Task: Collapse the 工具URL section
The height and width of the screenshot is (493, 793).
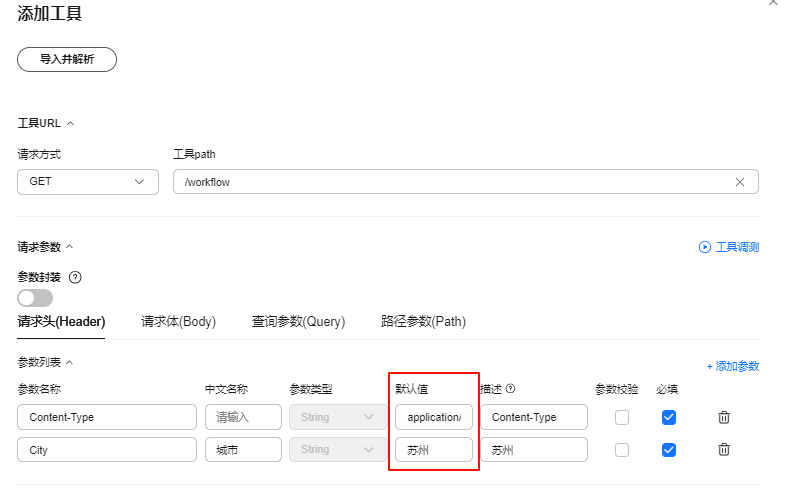Action: pyautogui.click(x=70, y=123)
